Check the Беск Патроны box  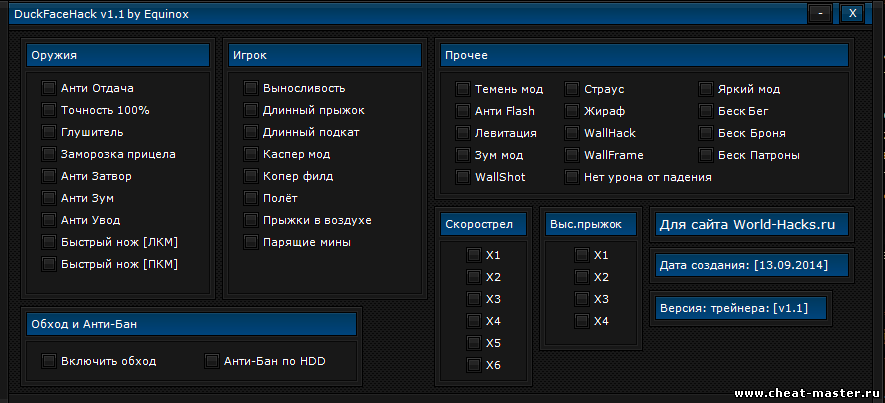point(707,155)
